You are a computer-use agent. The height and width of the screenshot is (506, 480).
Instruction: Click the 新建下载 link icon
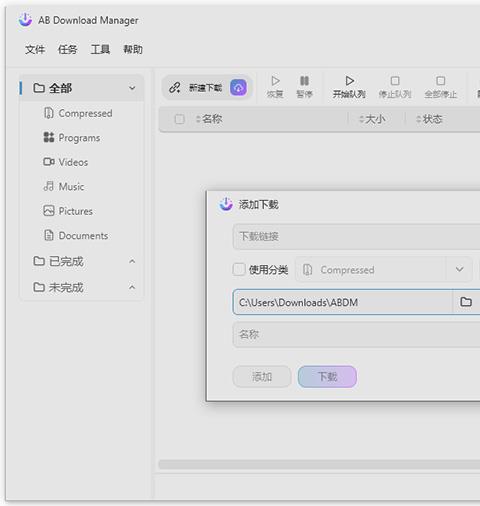[175, 88]
